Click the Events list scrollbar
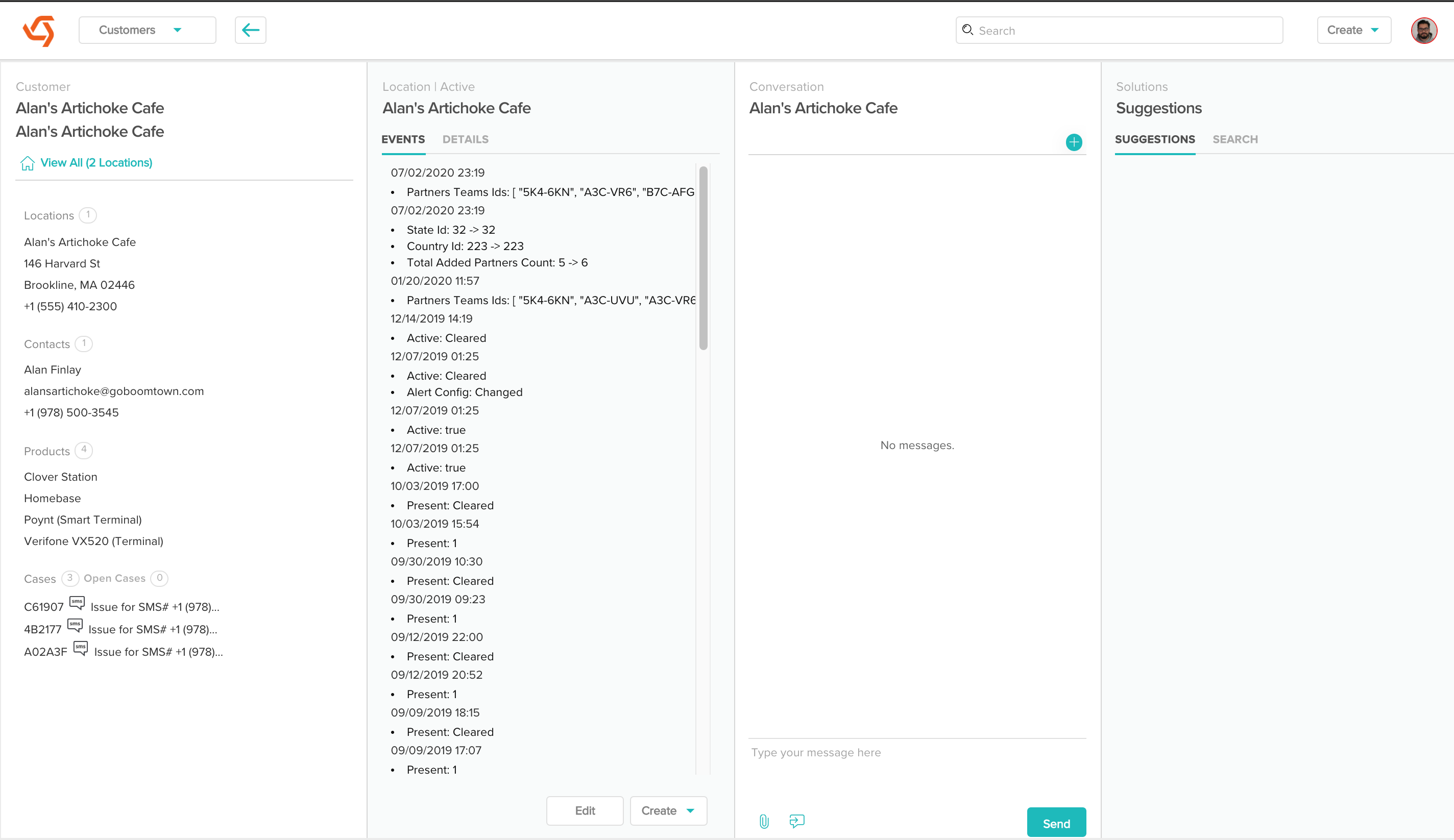This screenshot has width=1454, height=840. pos(703,258)
